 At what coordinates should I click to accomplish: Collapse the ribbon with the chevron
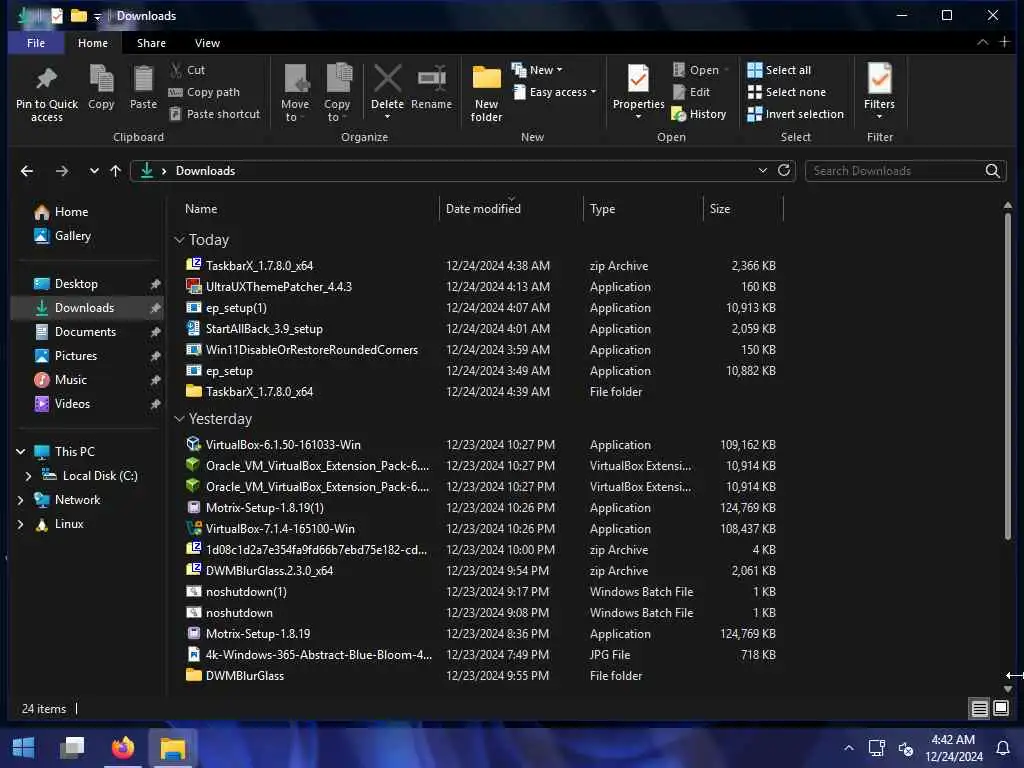click(x=982, y=42)
